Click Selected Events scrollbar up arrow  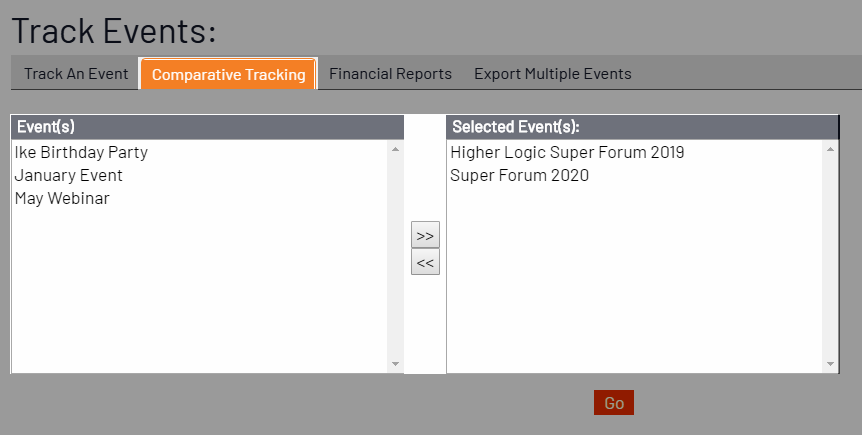(x=830, y=149)
